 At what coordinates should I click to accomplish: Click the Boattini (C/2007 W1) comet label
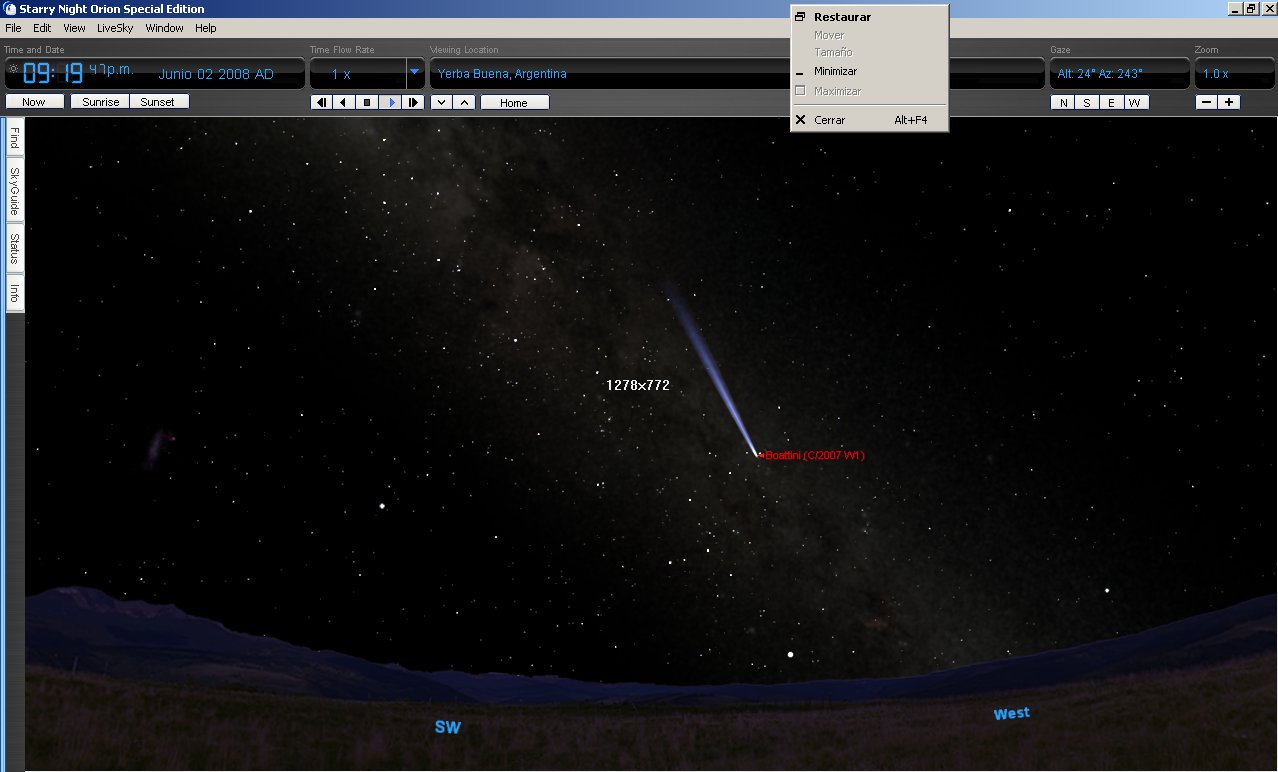tap(815, 456)
